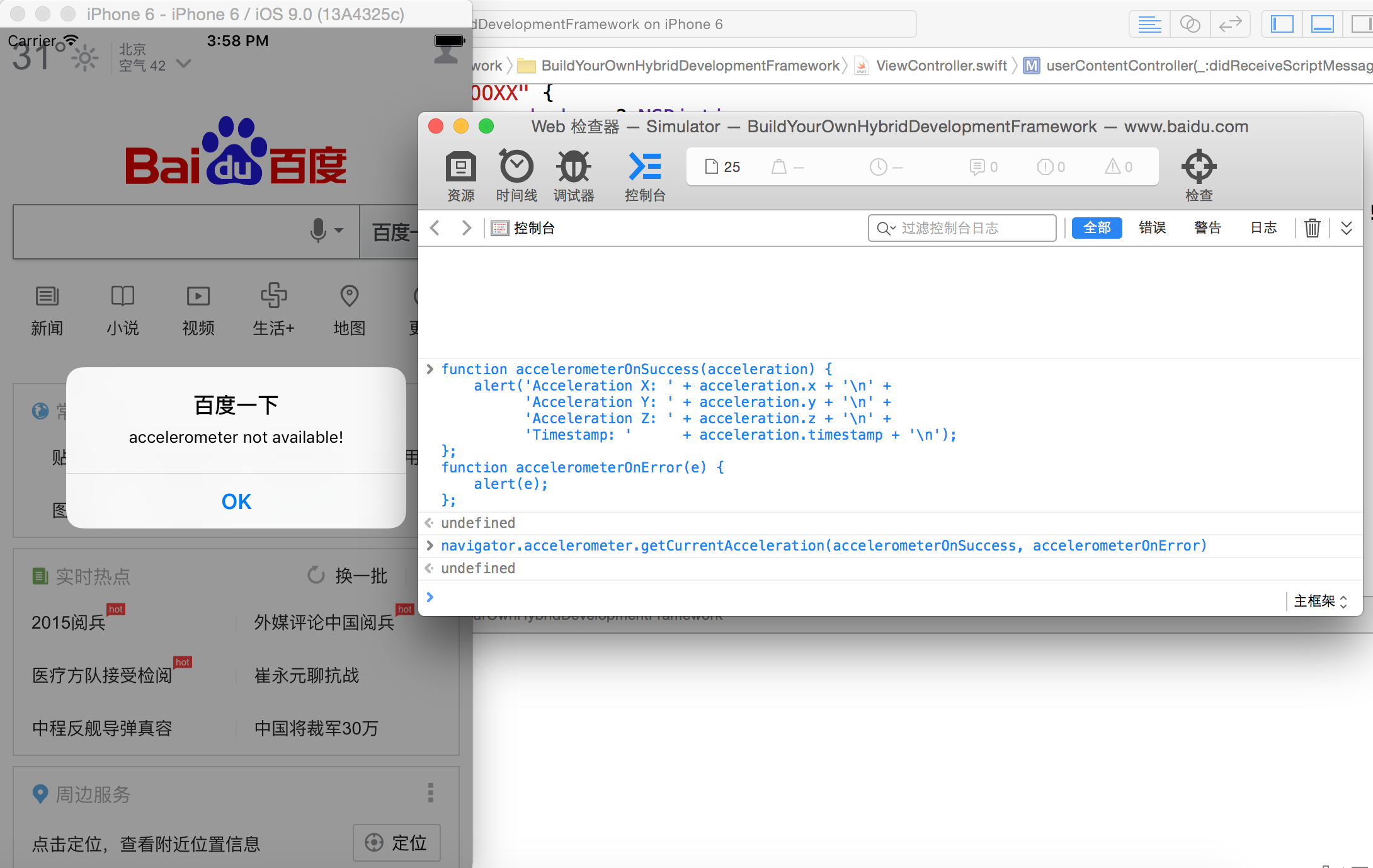
Task: Select Xcode assistant editor icon
Action: tap(1190, 25)
